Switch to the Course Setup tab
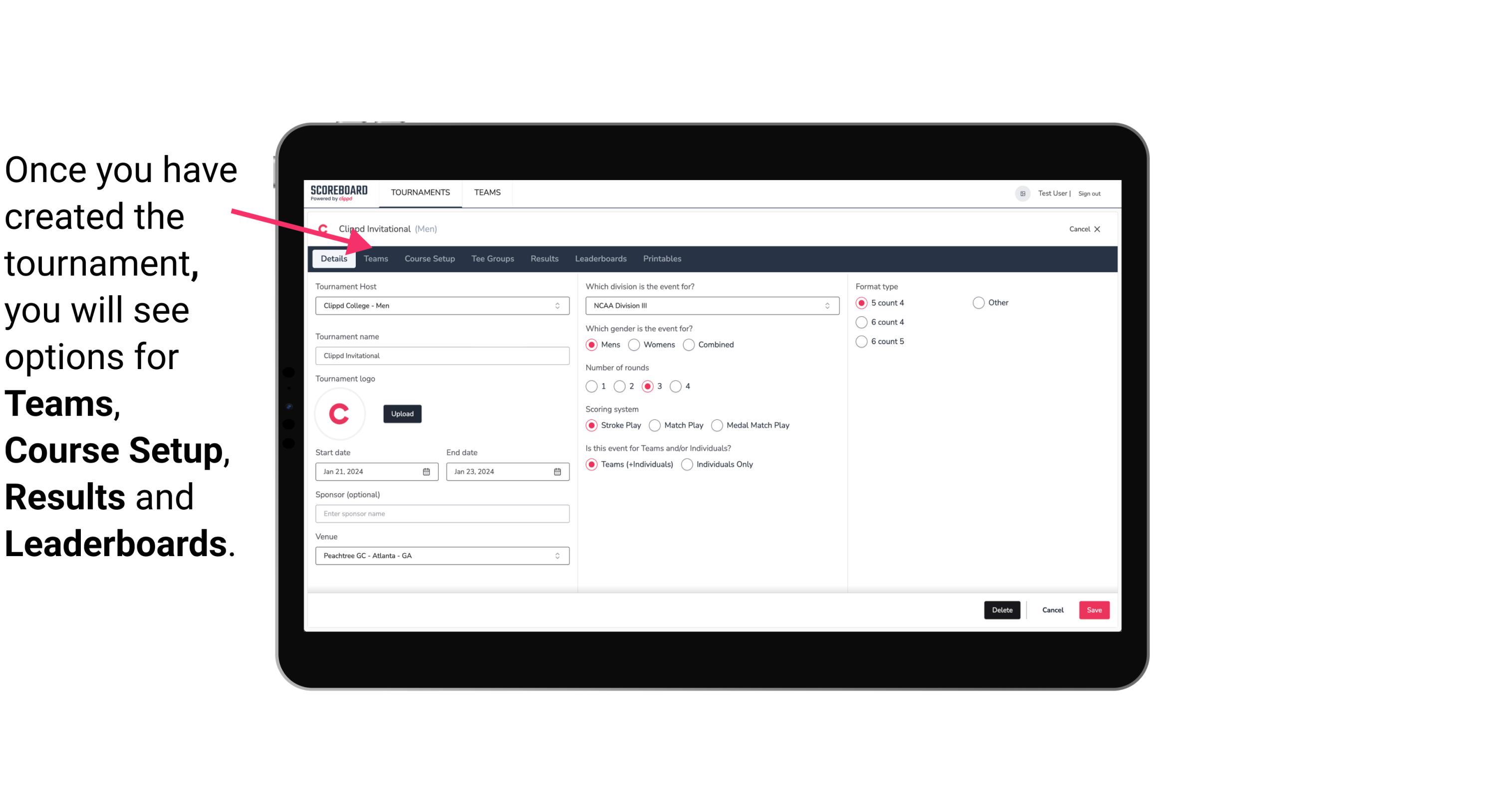 [429, 258]
